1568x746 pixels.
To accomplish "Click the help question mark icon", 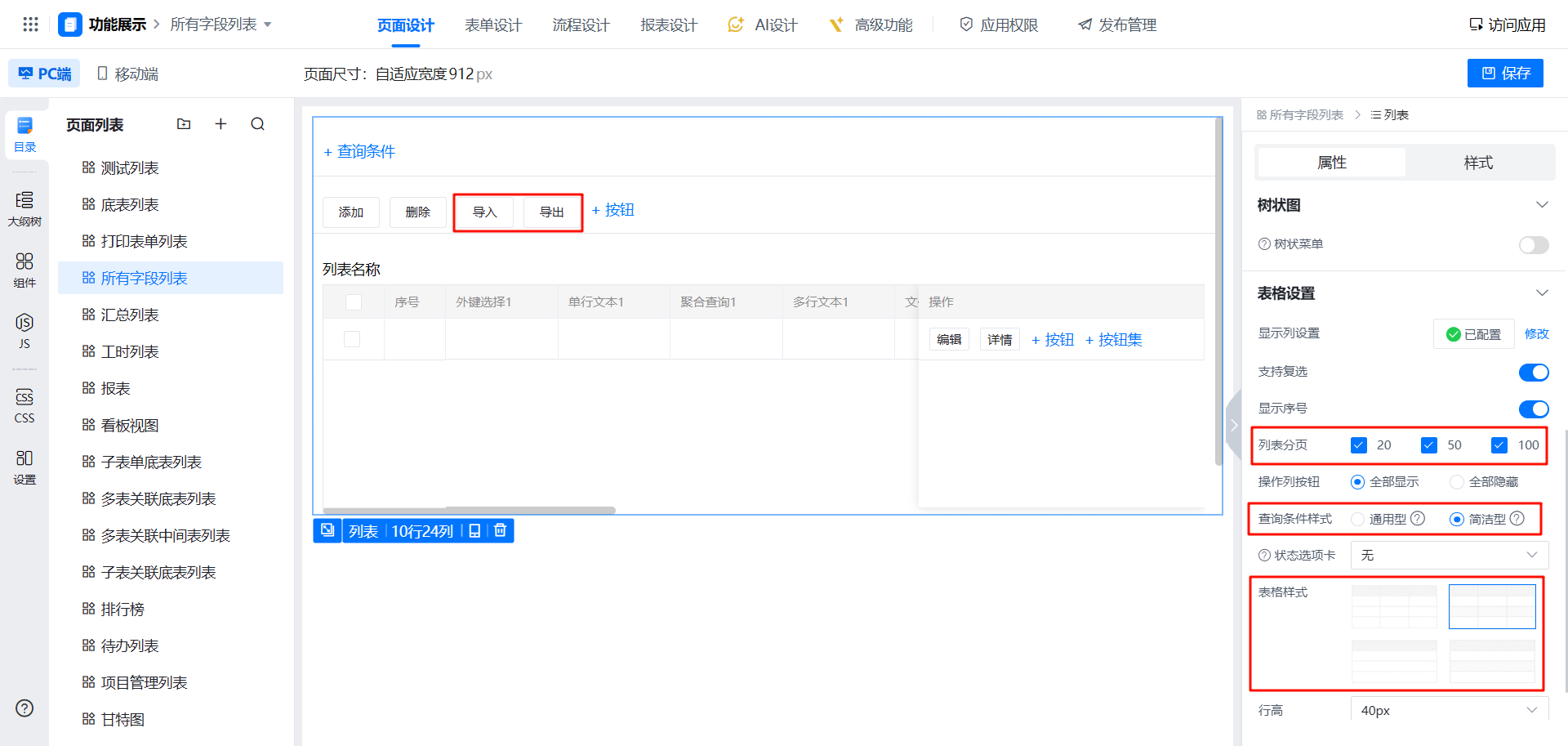I will point(24,708).
